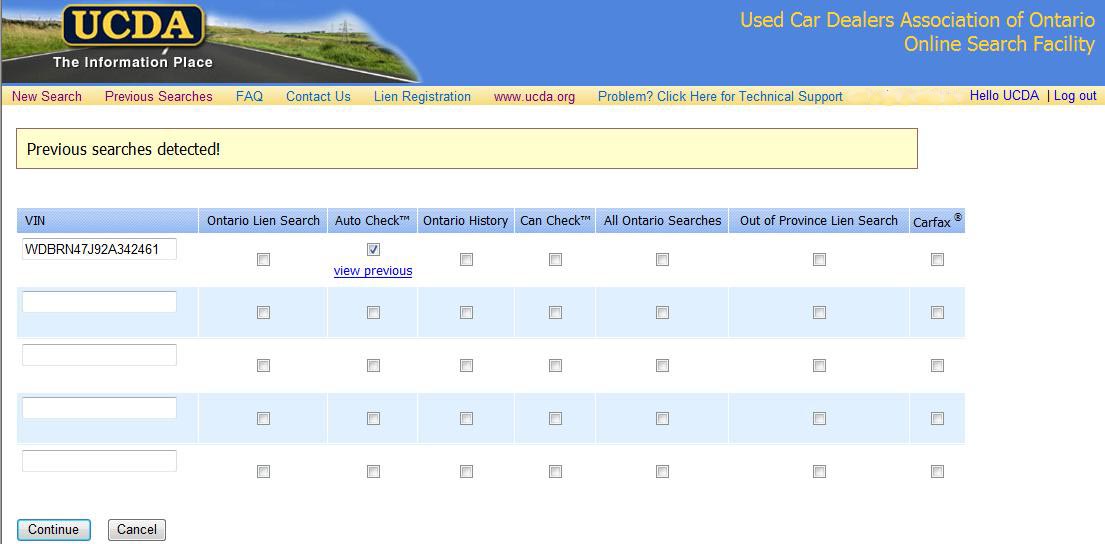Check Ontario Lien Search for VIN WDBRN47J92A342461
This screenshot has height=544, width=1105.
263,260
